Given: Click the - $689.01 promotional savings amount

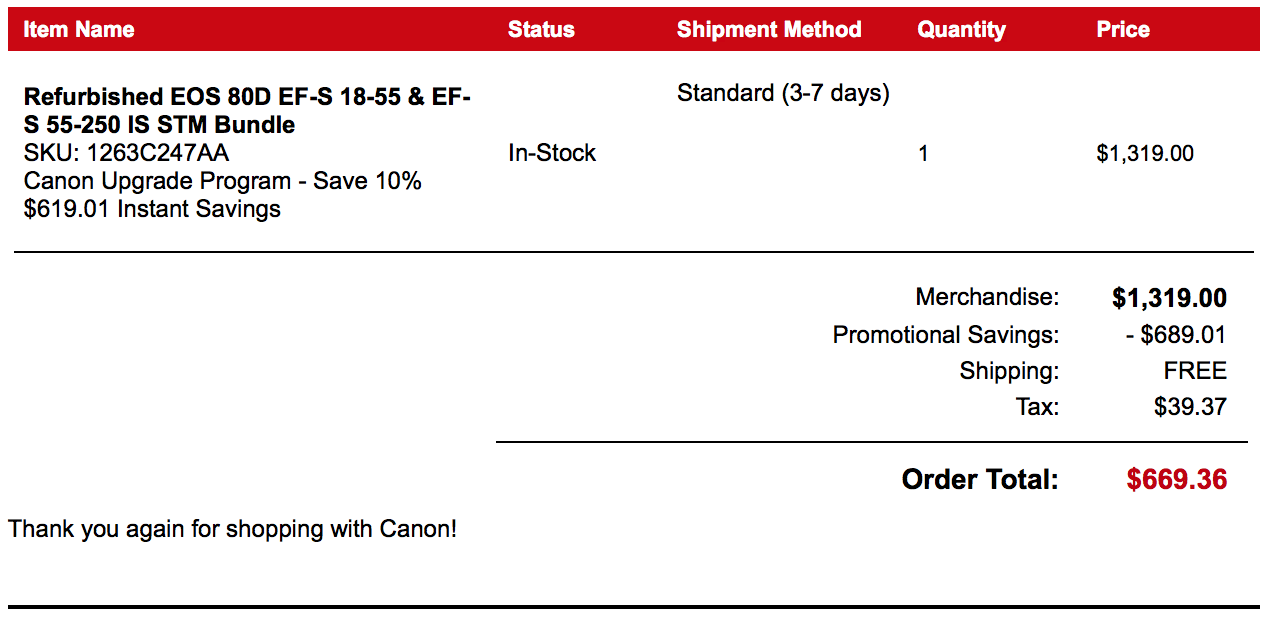Looking at the screenshot, I should pos(1176,335).
